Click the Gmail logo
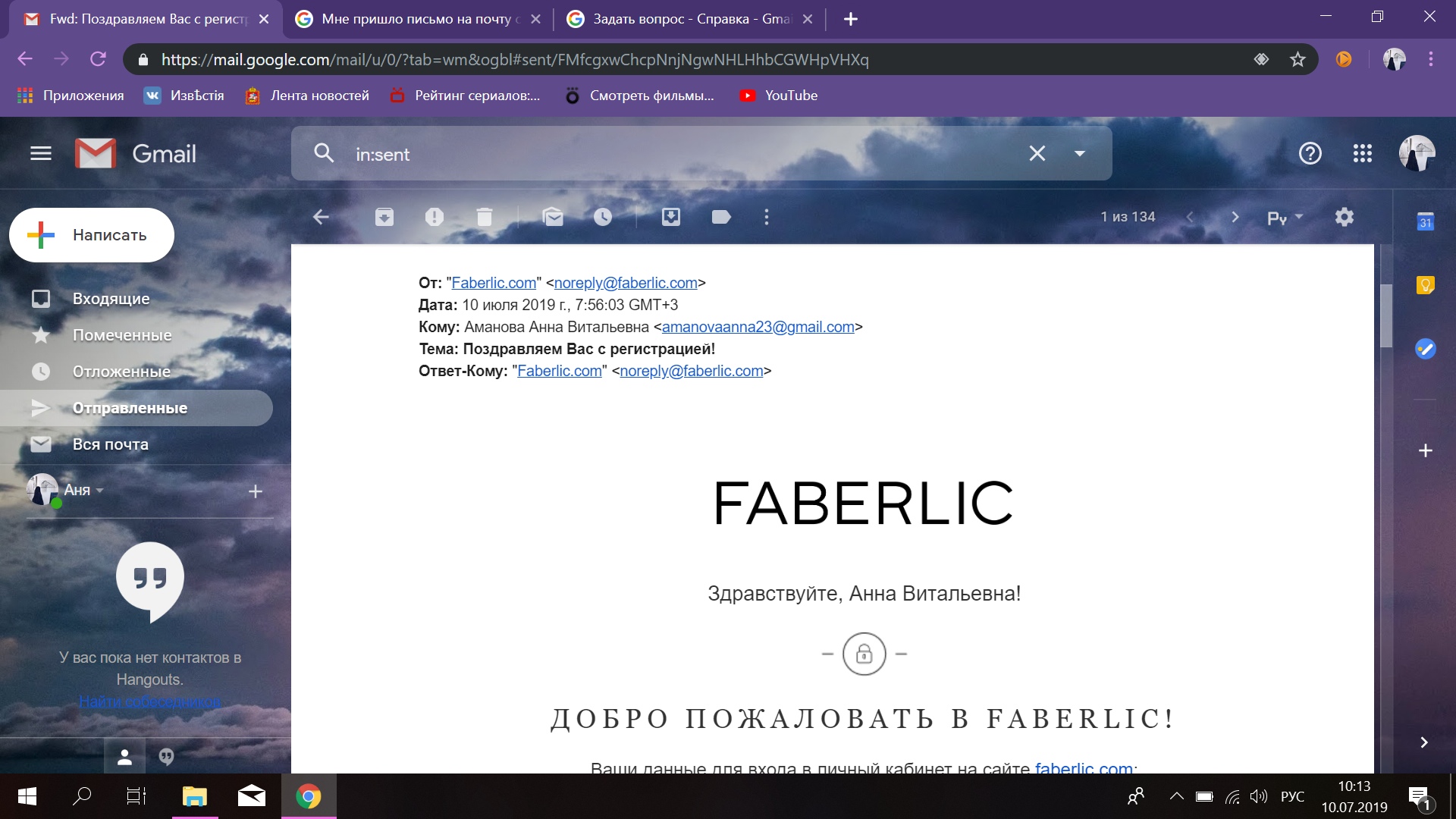 [135, 154]
